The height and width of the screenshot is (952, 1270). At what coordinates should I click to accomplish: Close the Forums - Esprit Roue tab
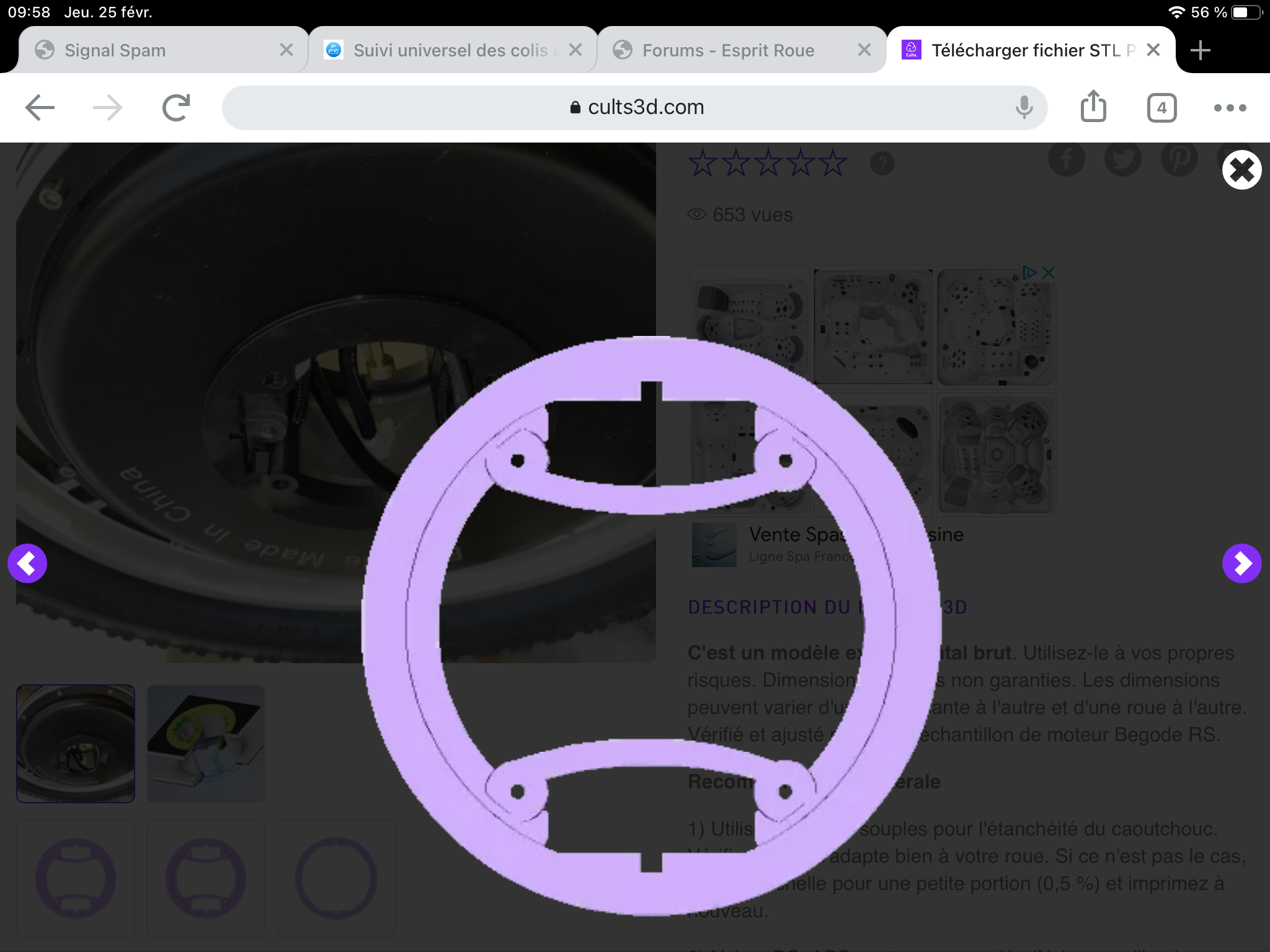pos(864,50)
